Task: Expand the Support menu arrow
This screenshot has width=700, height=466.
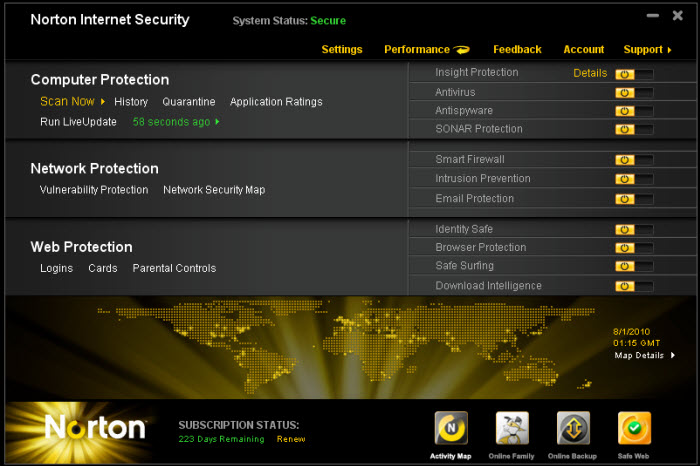Action: tap(669, 50)
